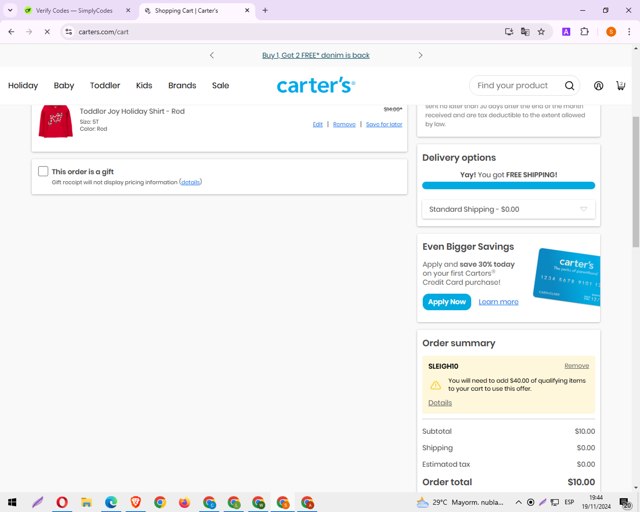Open the translate page icon
The height and width of the screenshot is (512, 640).
[x=525, y=32]
